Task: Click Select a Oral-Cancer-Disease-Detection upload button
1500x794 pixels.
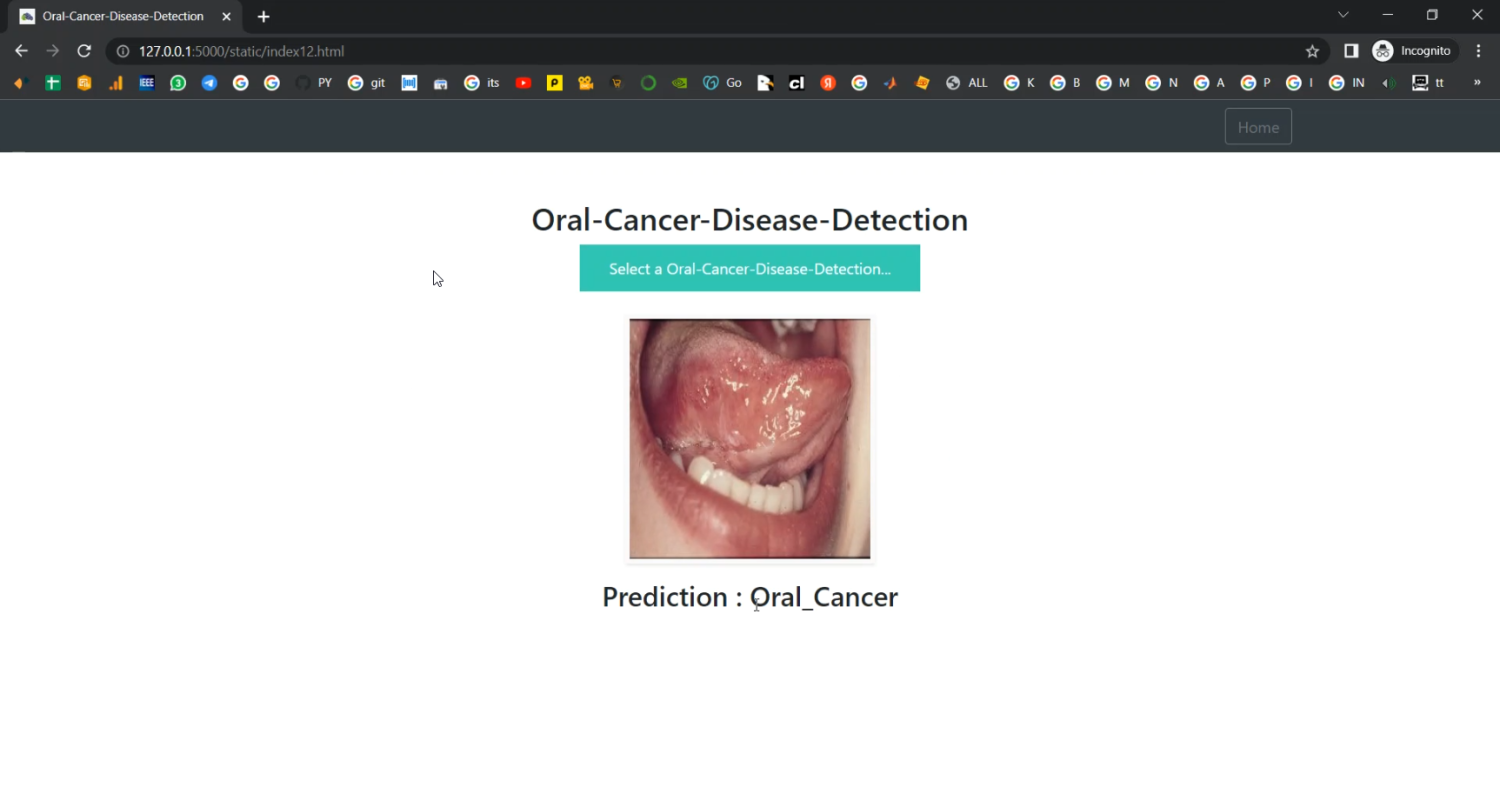Action: [750, 268]
